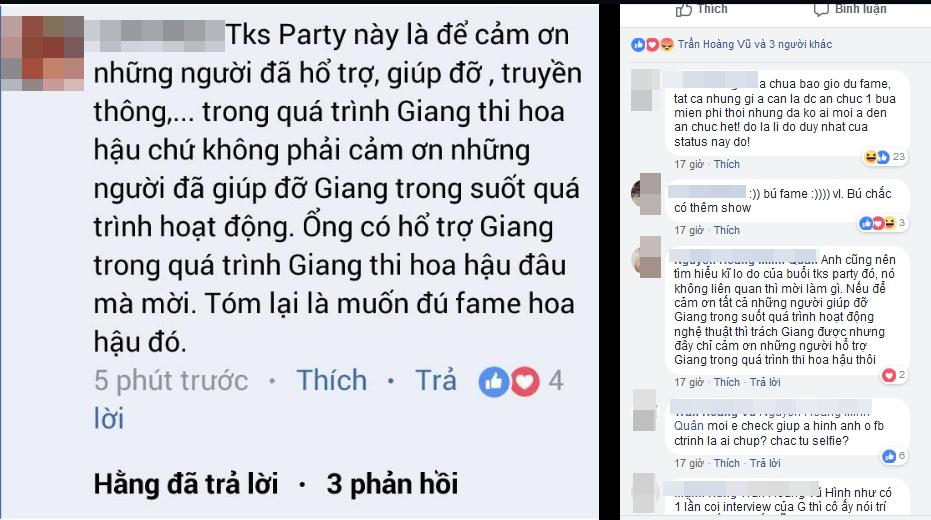Reply to the 'tìm hiểu kĩ lo do' comment
The width and height of the screenshot is (931, 520).
[765, 382]
